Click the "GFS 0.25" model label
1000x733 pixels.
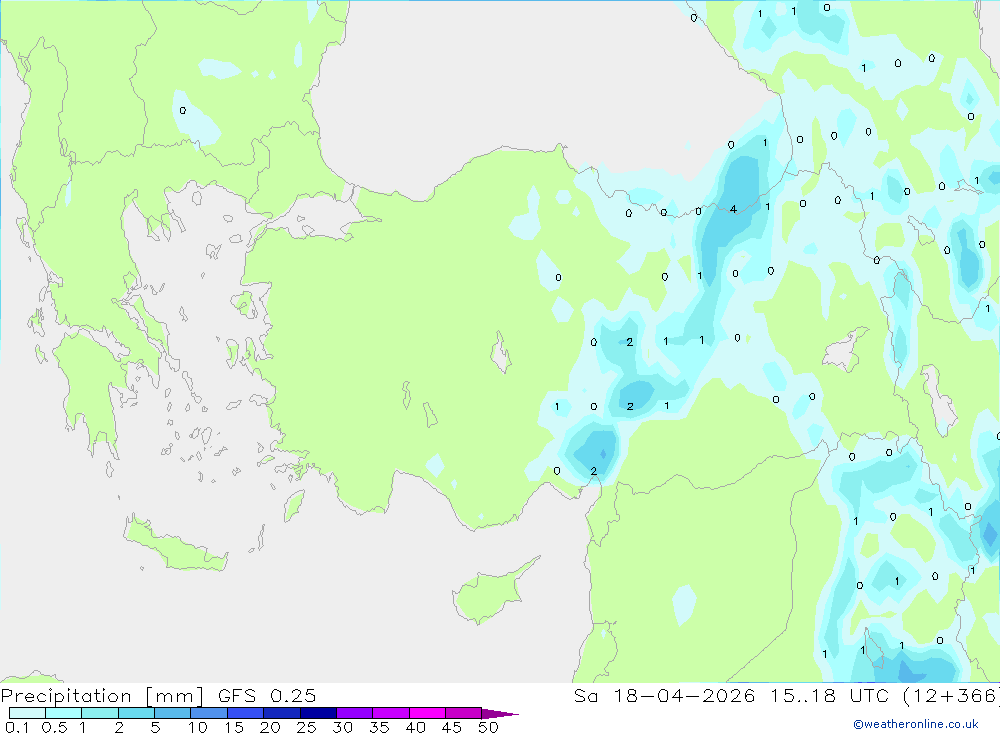click(267, 696)
